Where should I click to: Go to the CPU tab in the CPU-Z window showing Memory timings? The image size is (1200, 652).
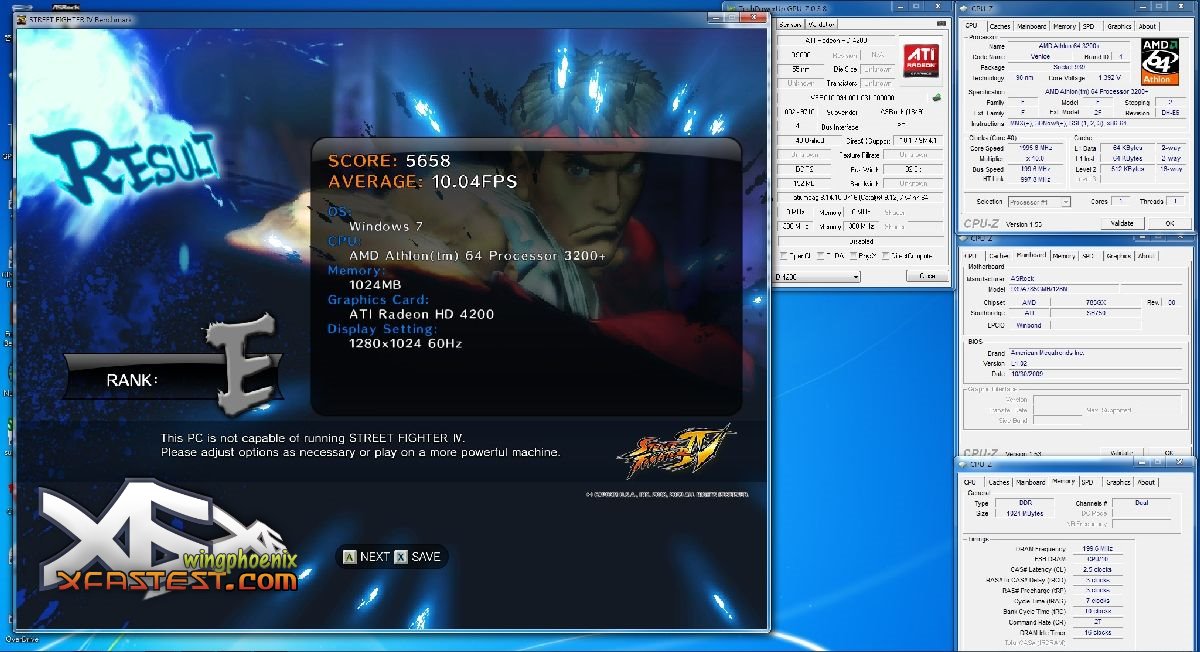971,481
